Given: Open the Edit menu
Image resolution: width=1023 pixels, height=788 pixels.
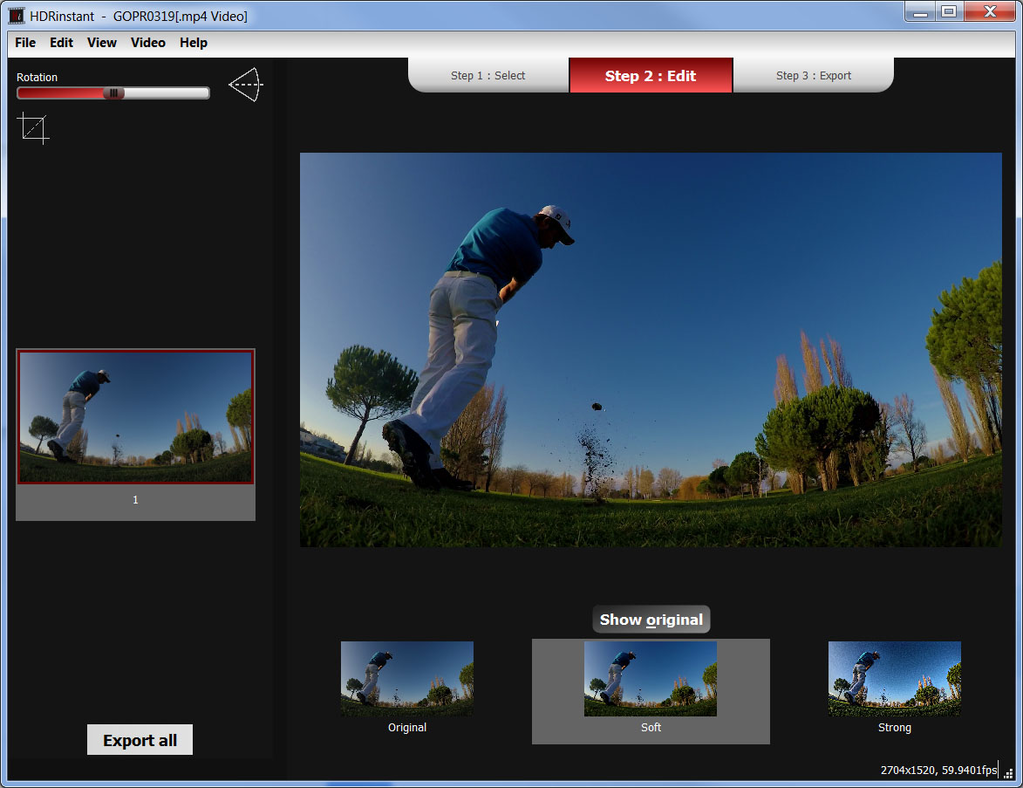Looking at the screenshot, I should [x=61, y=42].
